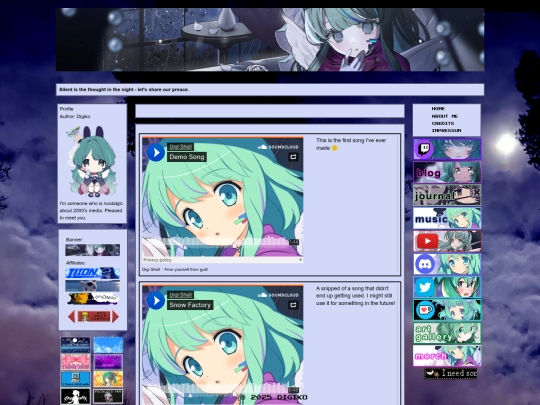
Task: Open SoundCloud logo on Snow Factory player
Action: tap(278, 295)
